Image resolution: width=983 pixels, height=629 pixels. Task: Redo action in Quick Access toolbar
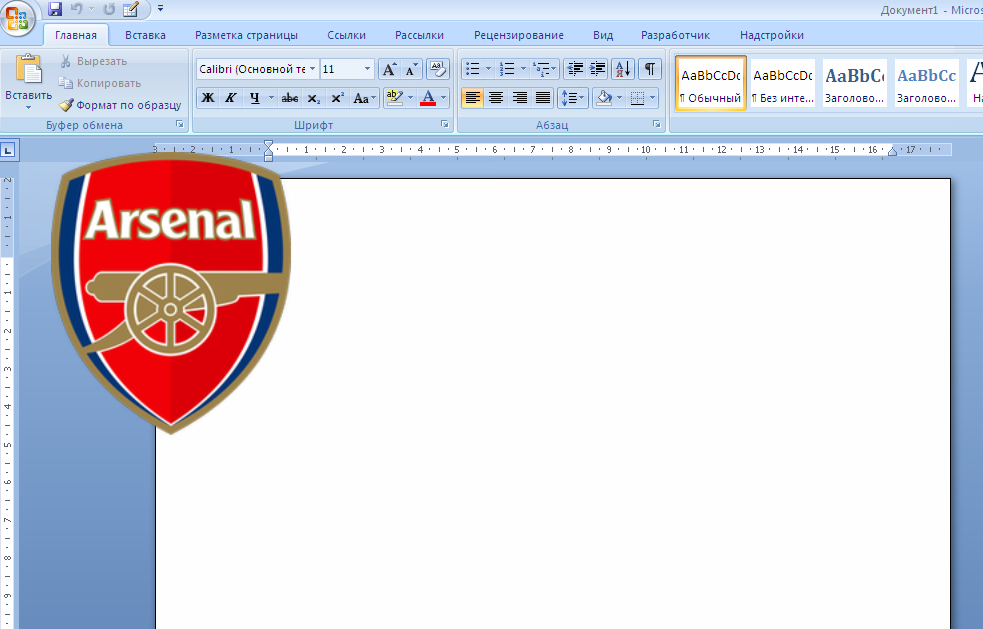point(109,9)
